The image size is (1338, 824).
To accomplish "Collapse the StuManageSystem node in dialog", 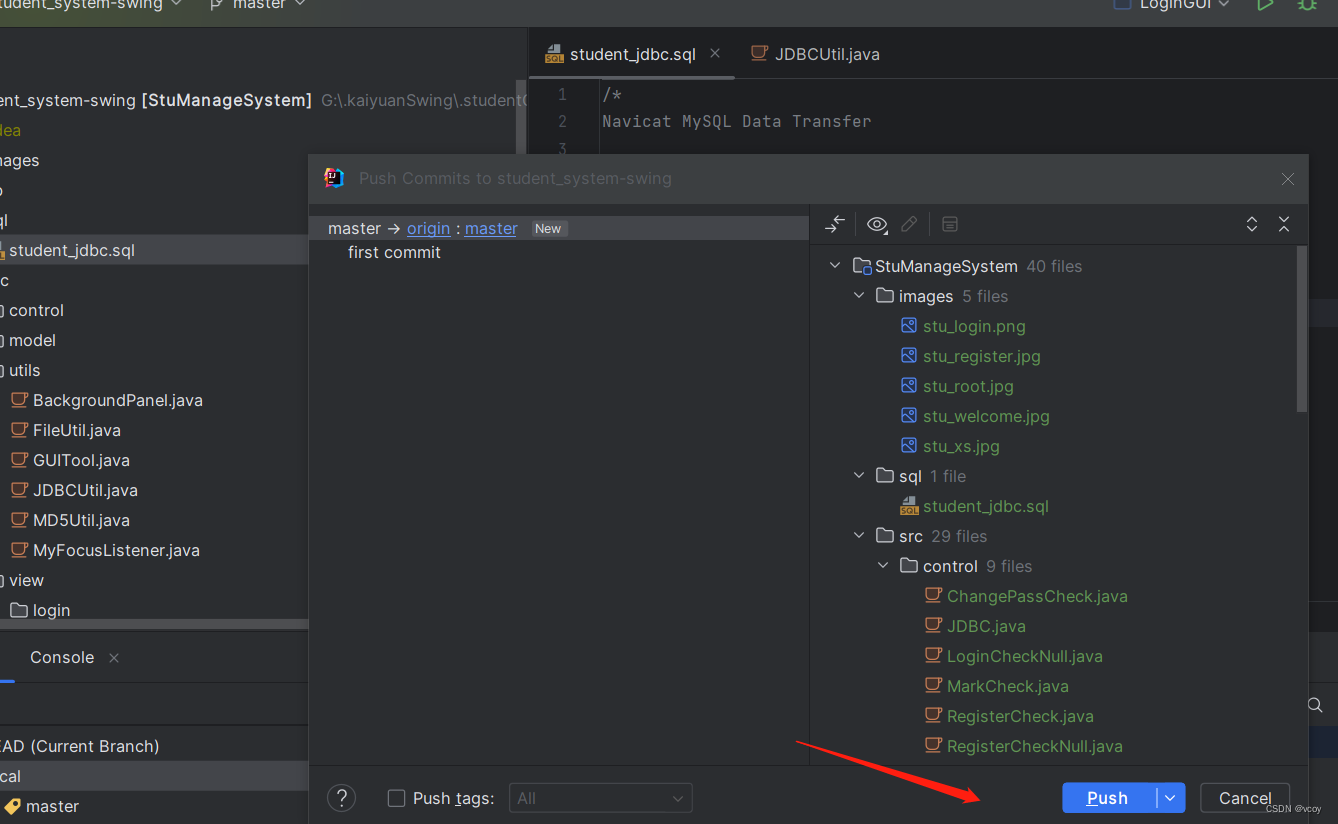I will pos(835,266).
